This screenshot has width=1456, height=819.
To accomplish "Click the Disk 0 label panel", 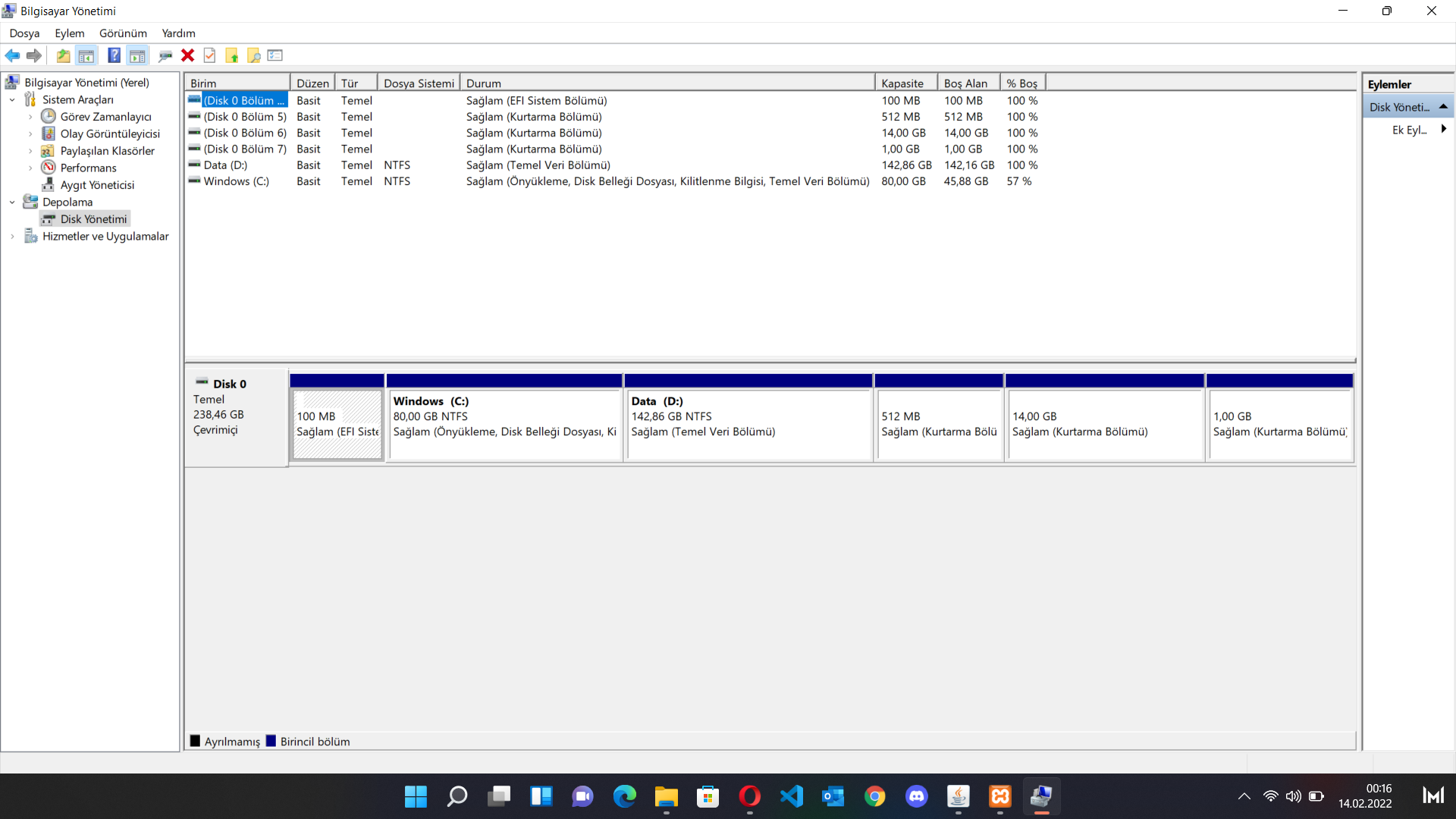I will click(236, 417).
